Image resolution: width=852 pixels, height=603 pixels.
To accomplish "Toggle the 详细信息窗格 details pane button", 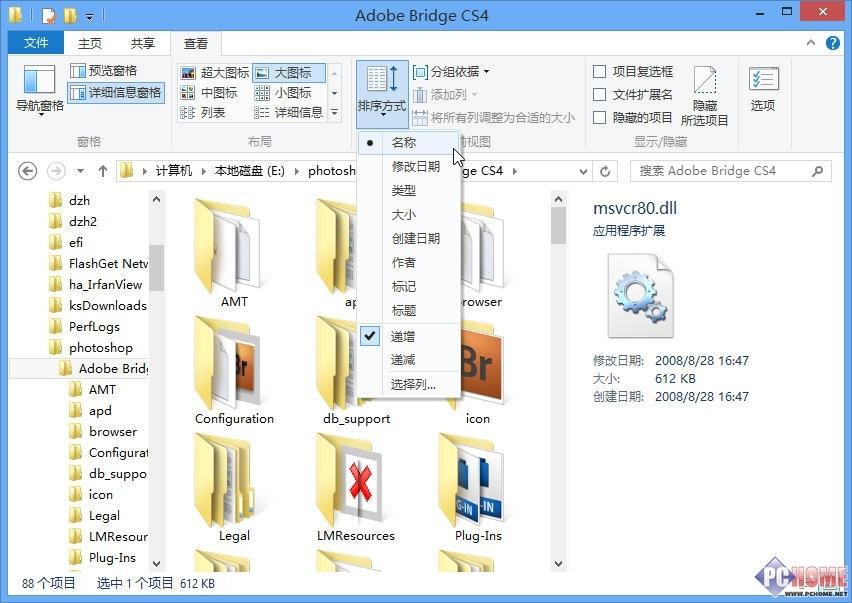I will [116, 92].
